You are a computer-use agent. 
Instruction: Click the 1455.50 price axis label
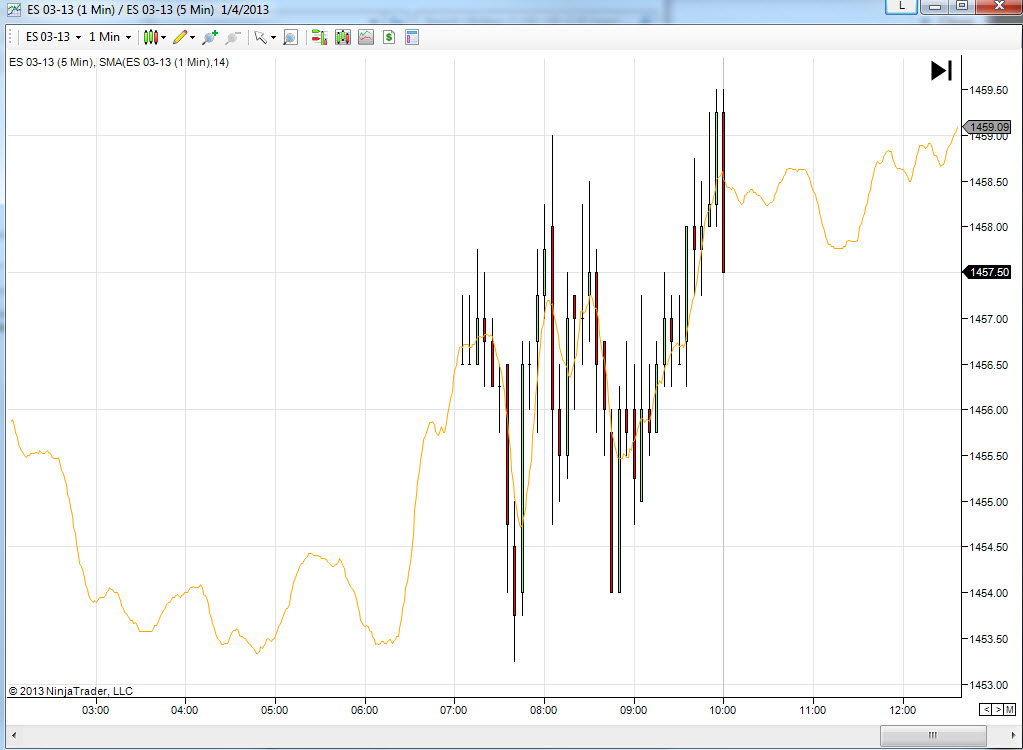(988, 456)
